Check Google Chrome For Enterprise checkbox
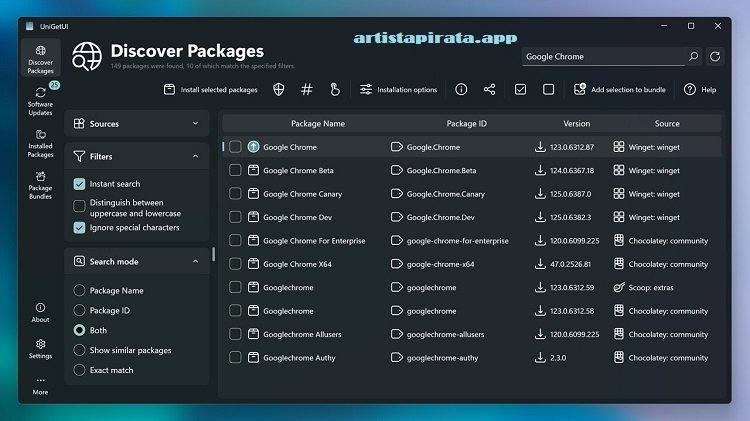Viewport: 750px width, 421px height. [x=235, y=241]
